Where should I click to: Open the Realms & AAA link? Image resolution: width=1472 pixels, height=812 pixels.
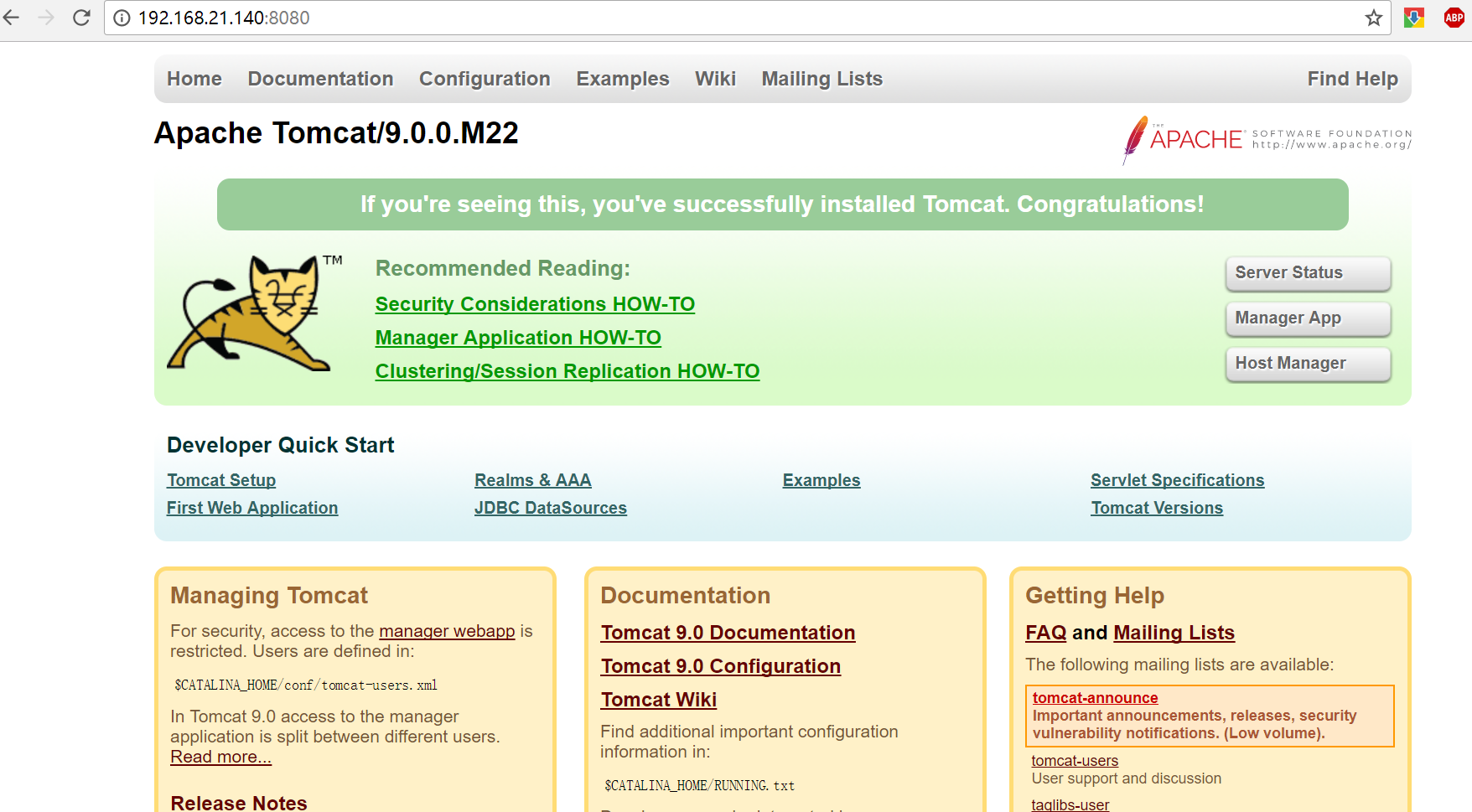click(533, 480)
